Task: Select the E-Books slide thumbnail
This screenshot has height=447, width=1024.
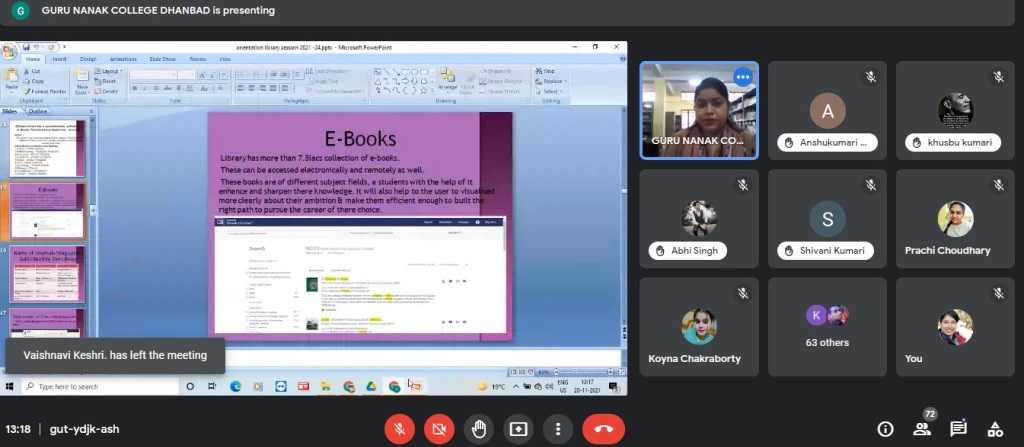Action: point(47,211)
